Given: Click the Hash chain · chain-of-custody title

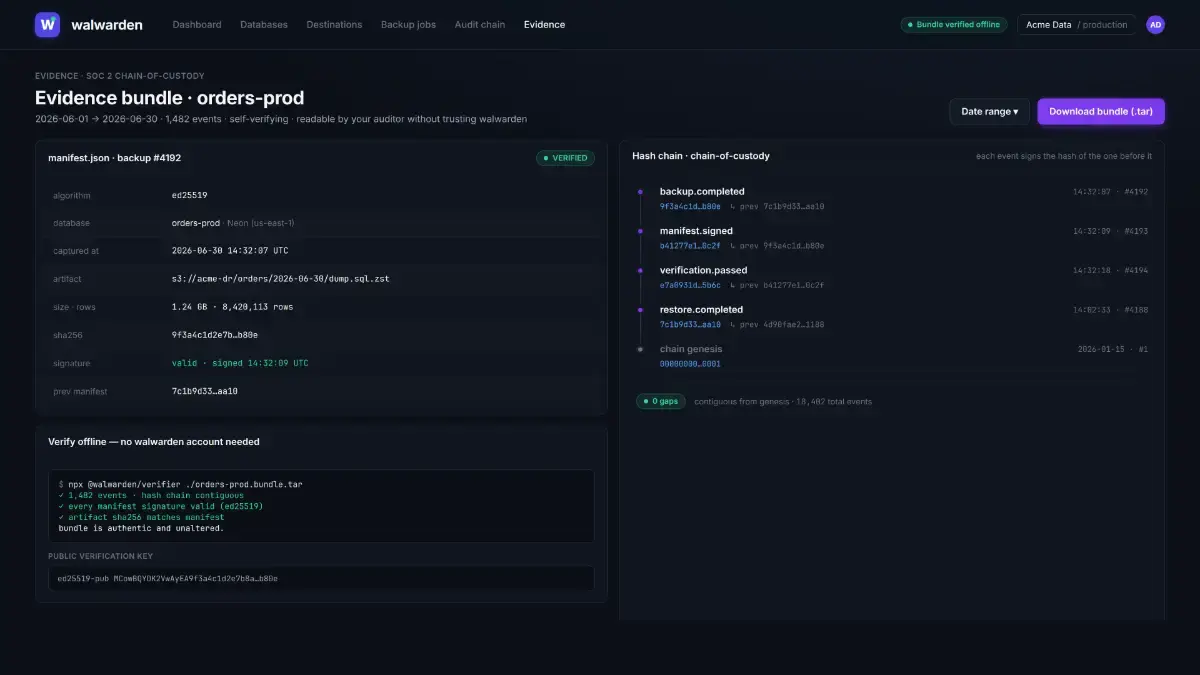Looking at the screenshot, I should (x=701, y=156).
